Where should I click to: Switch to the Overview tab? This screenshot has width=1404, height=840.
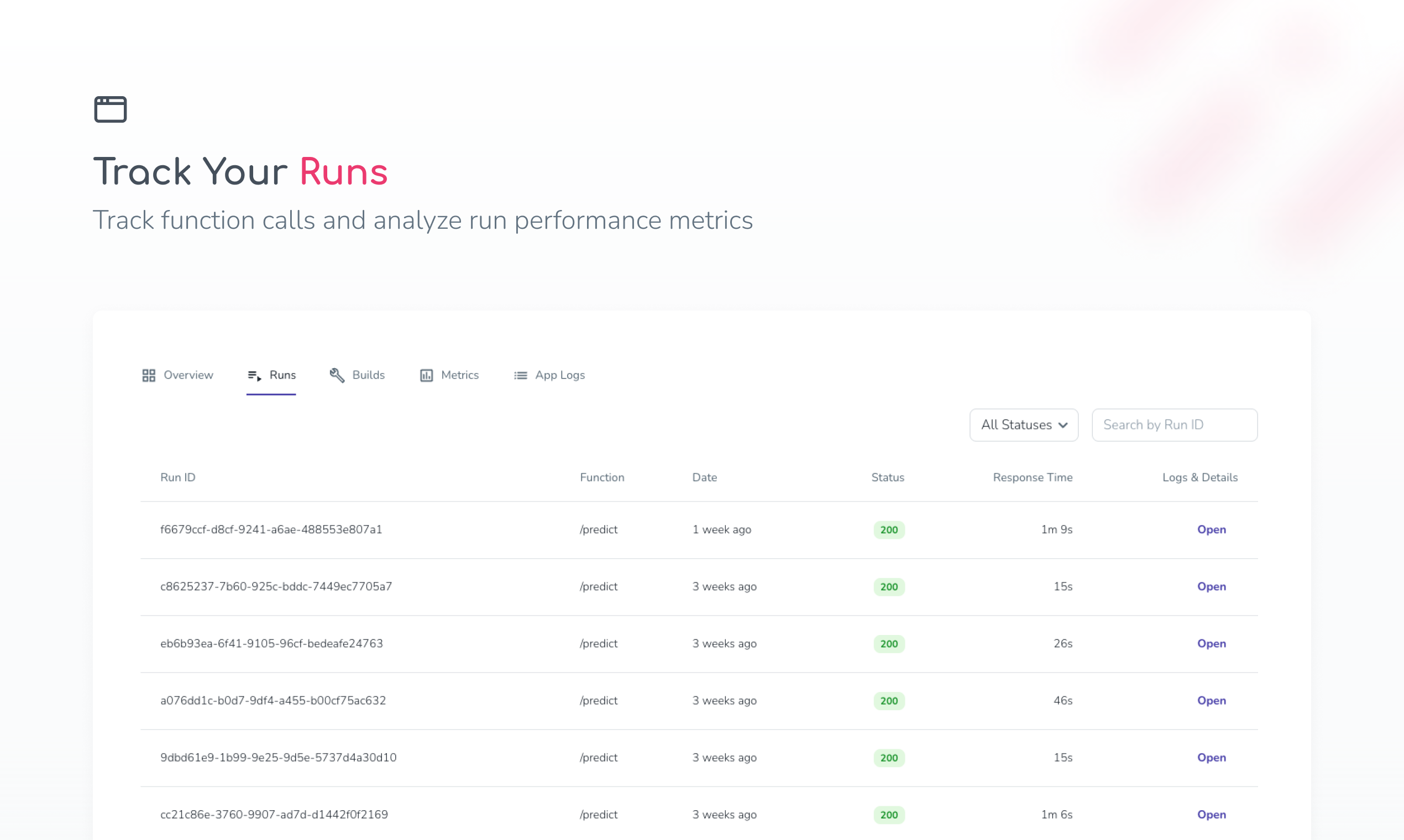(x=187, y=375)
